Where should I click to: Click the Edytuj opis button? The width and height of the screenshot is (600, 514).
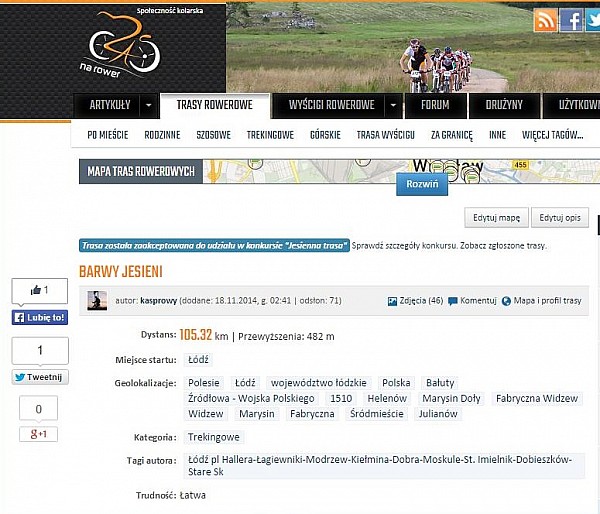pyautogui.click(x=560, y=217)
